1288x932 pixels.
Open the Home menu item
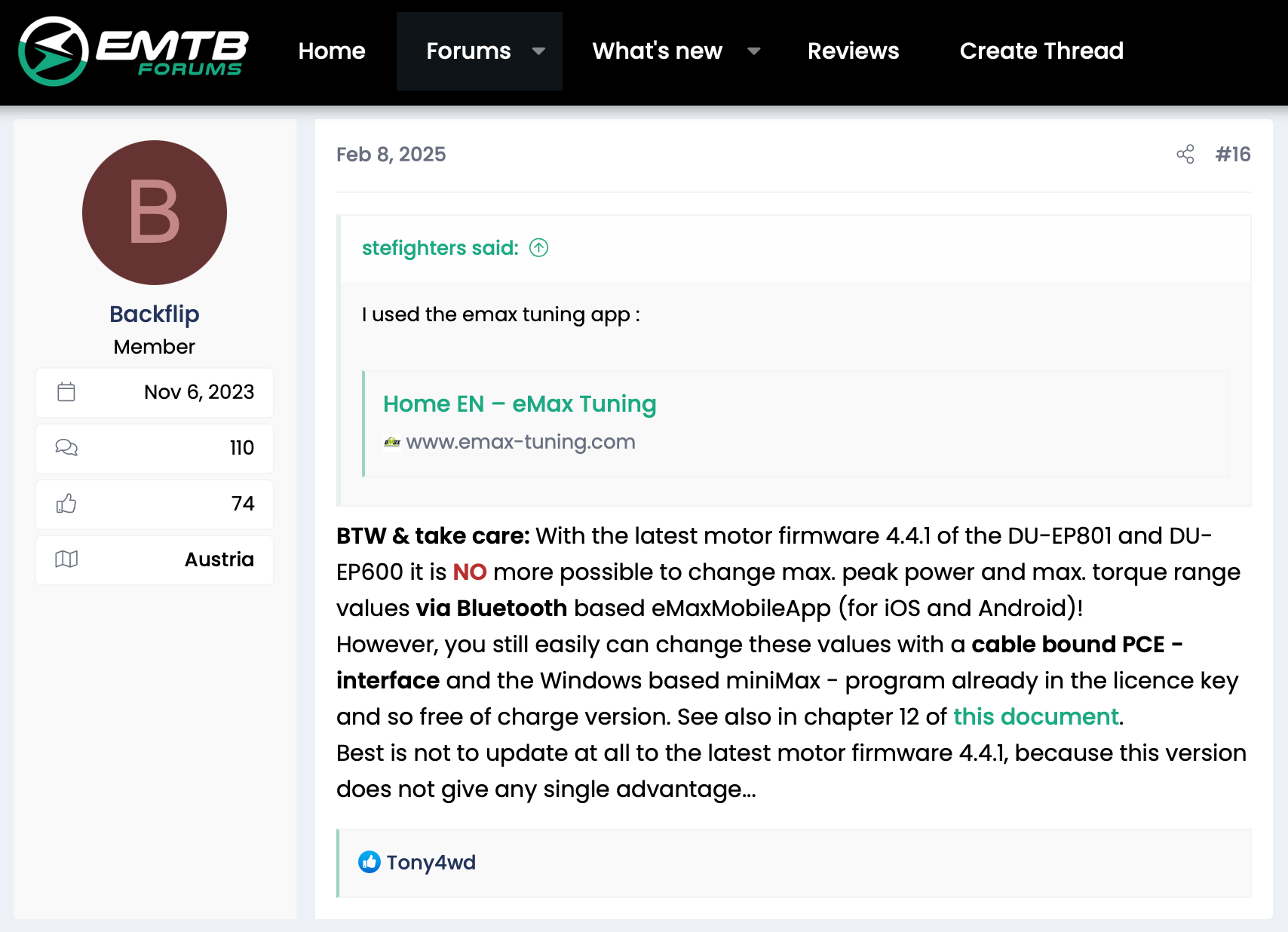coord(332,51)
